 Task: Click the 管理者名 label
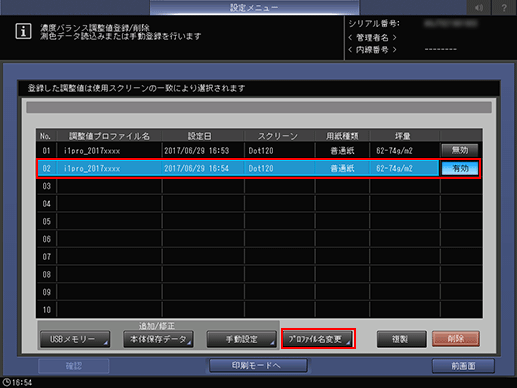[372, 37]
